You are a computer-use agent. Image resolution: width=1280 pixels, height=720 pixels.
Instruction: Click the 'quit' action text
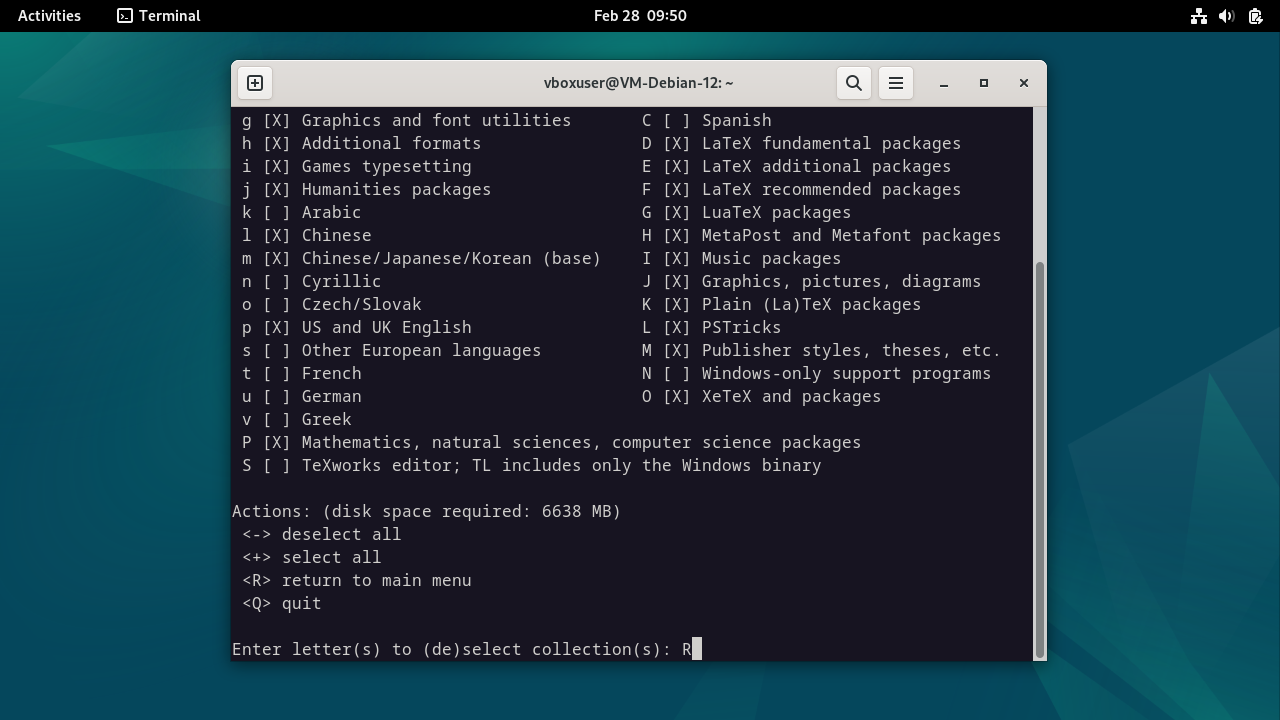(x=301, y=603)
